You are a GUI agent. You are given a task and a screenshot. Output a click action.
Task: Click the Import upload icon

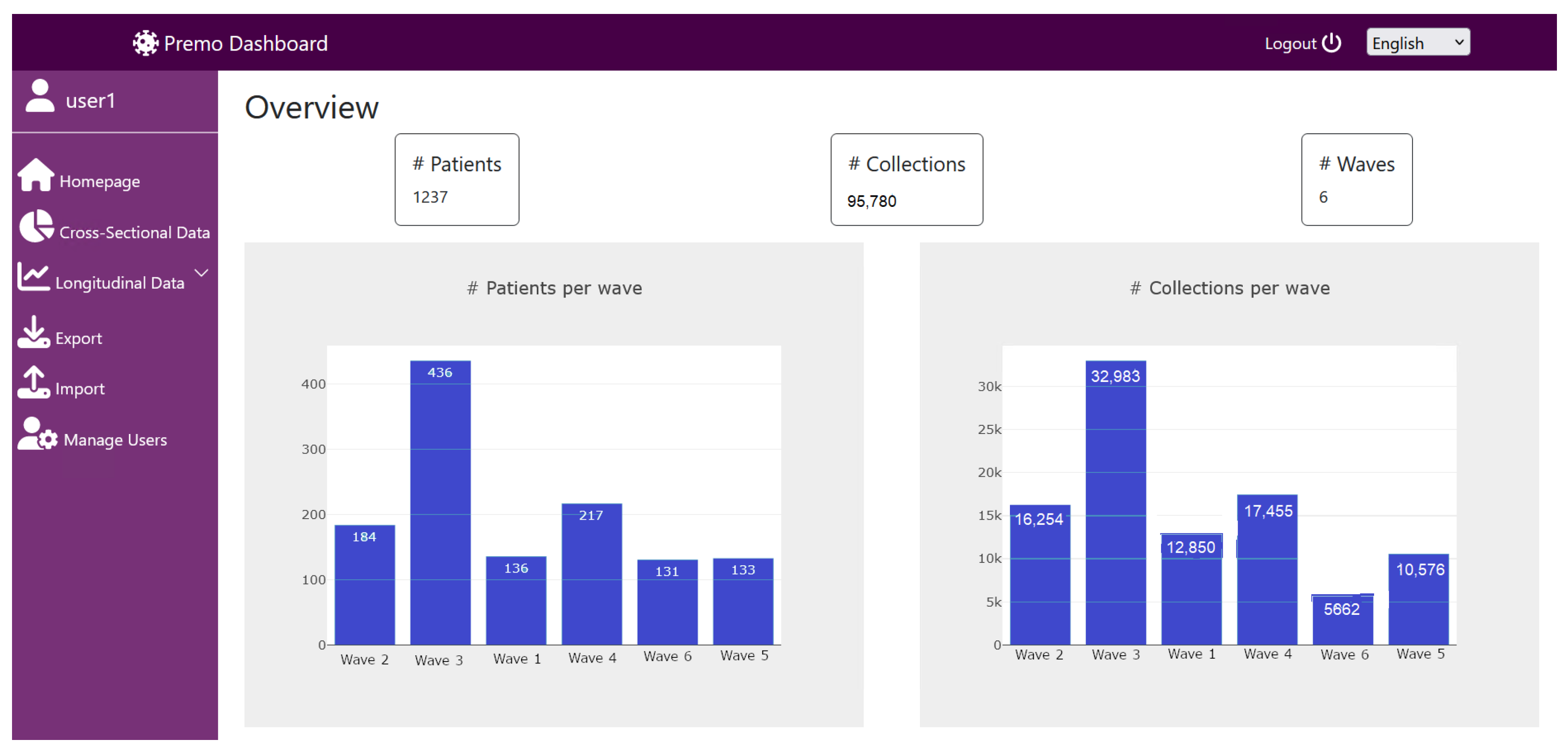click(34, 382)
